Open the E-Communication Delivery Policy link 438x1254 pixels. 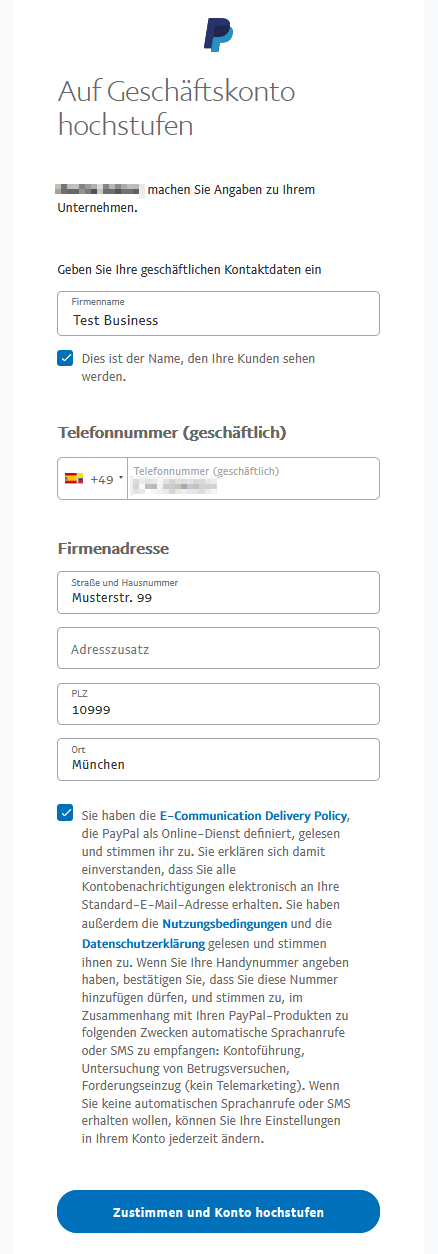pos(253,816)
